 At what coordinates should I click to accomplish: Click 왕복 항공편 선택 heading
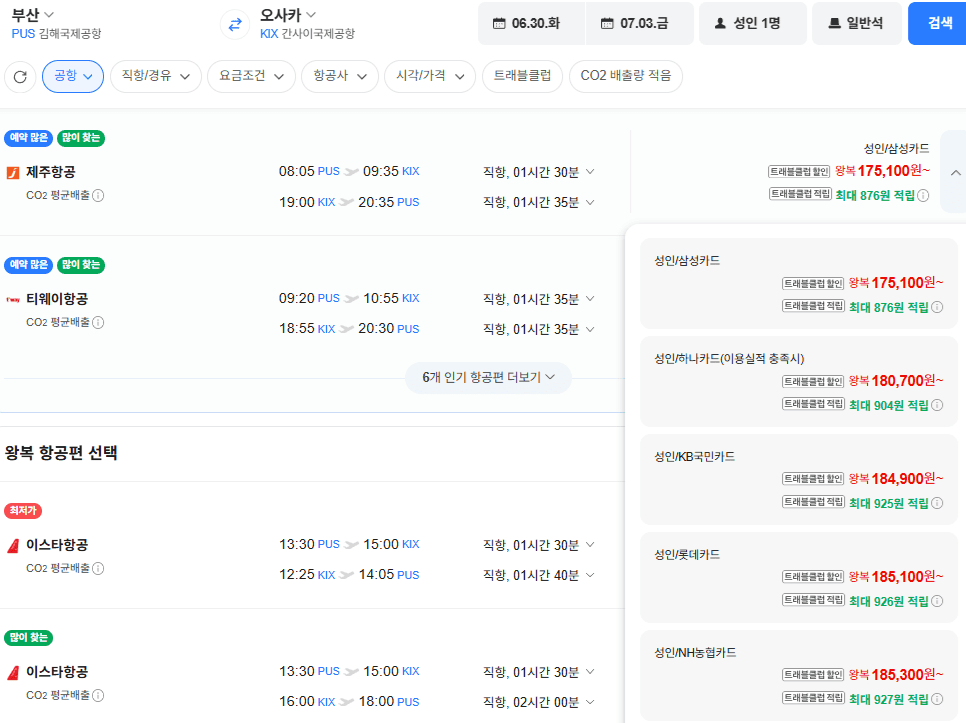(x=61, y=453)
